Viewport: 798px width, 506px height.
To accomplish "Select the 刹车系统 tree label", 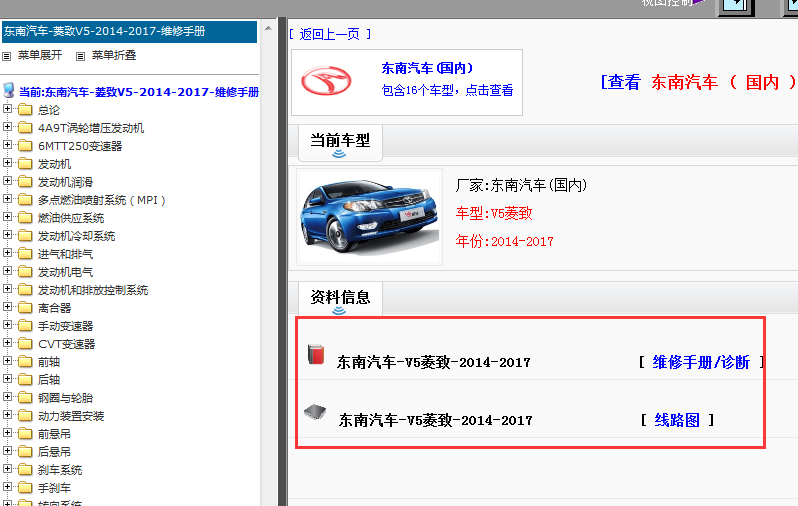I will tap(60, 470).
